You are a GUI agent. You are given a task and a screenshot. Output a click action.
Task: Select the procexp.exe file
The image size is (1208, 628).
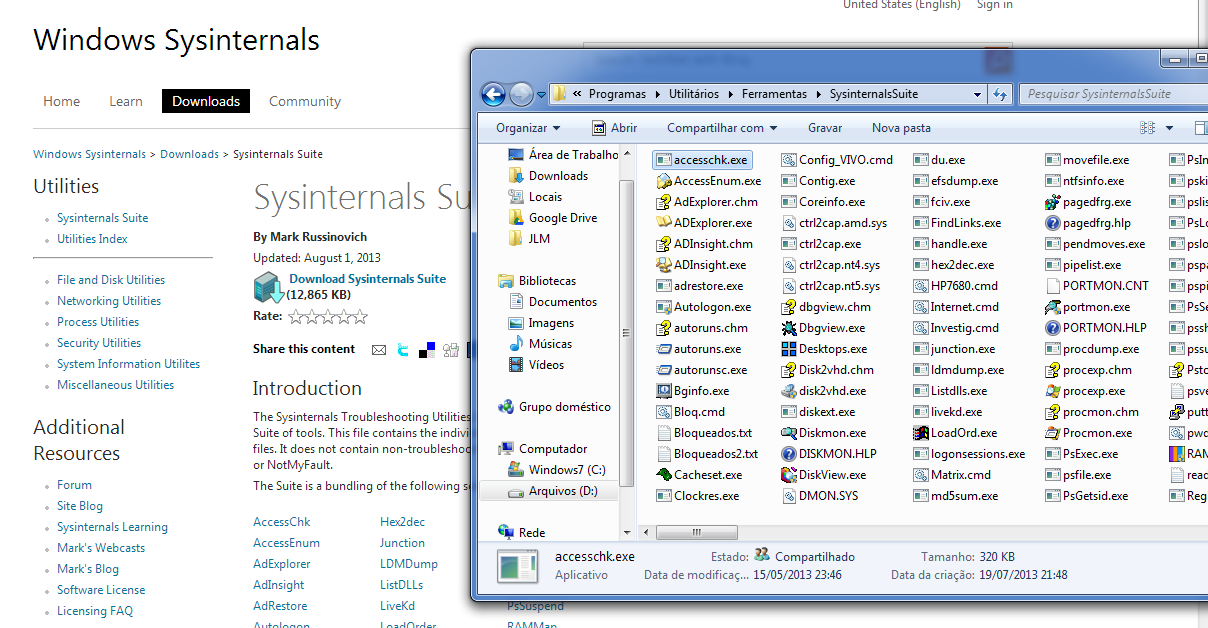[1085, 391]
